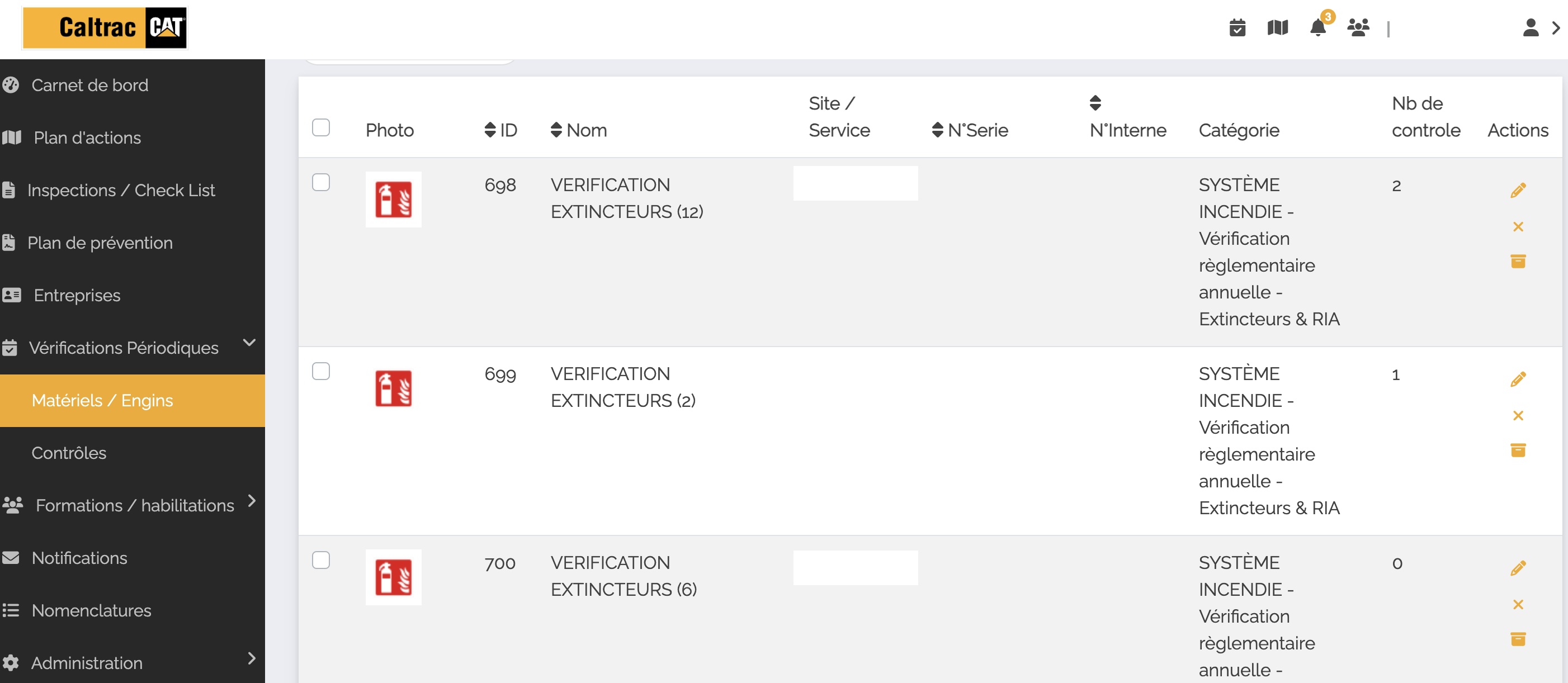Open the map icon in top bar
The image size is (1568, 683).
click(1277, 28)
